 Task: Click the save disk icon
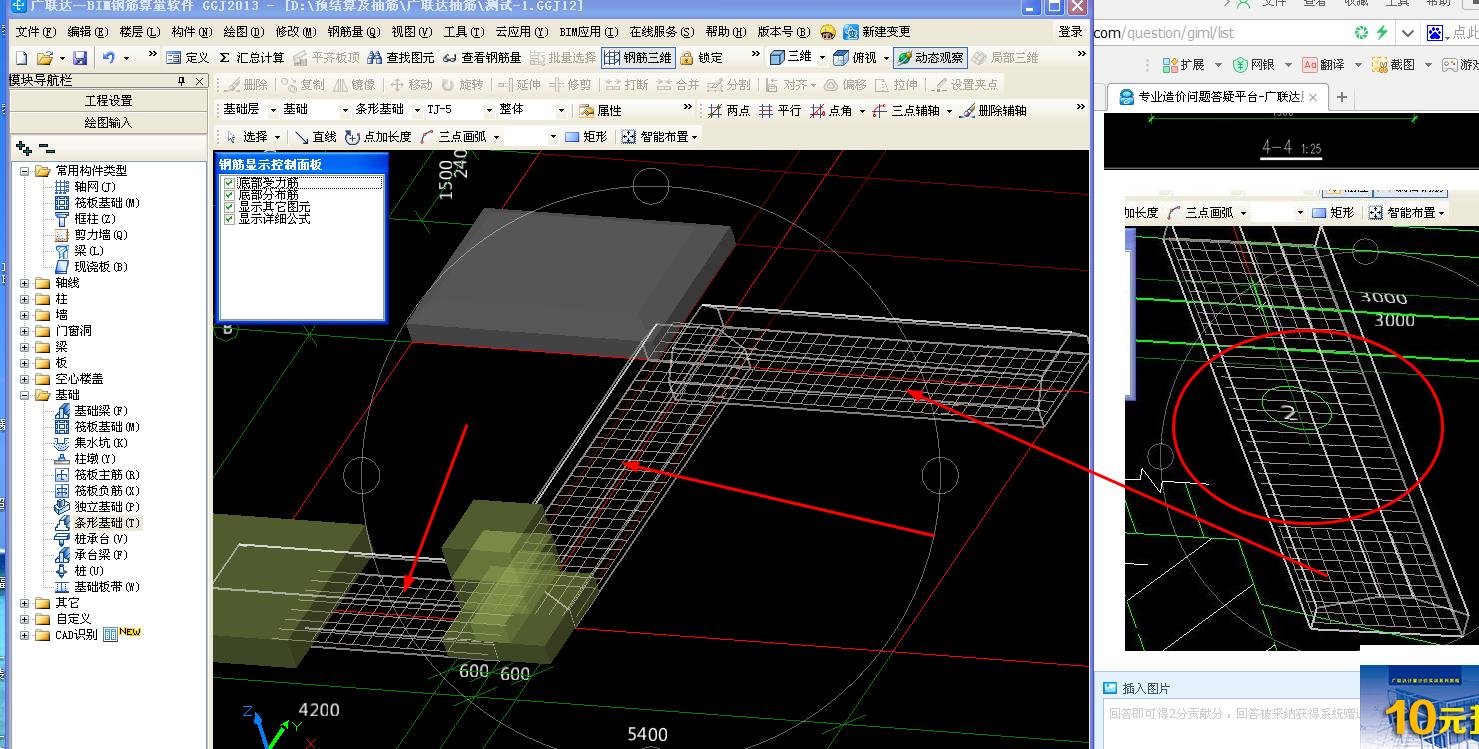pyautogui.click(x=80, y=58)
